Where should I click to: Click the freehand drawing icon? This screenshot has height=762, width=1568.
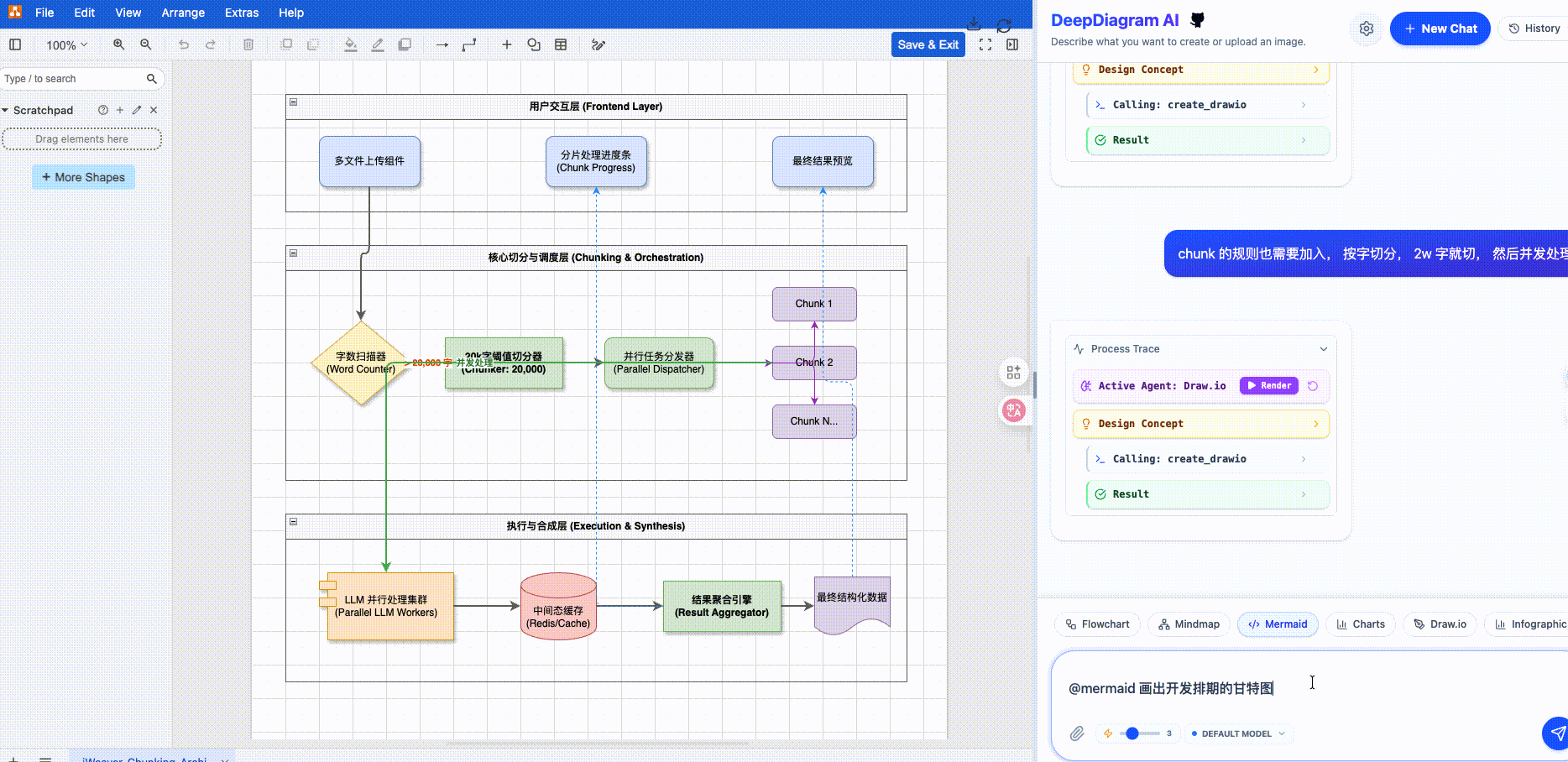tap(598, 44)
